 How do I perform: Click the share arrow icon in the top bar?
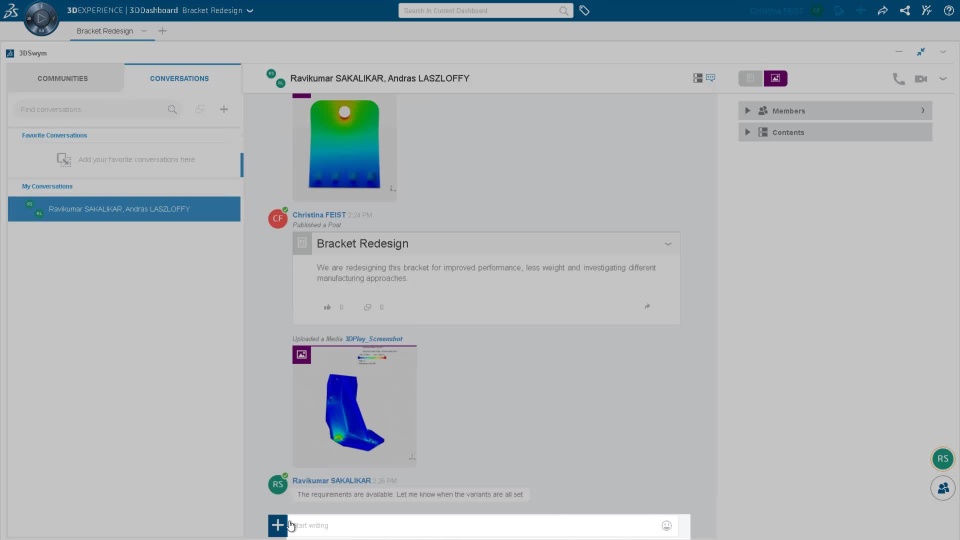(x=882, y=10)
